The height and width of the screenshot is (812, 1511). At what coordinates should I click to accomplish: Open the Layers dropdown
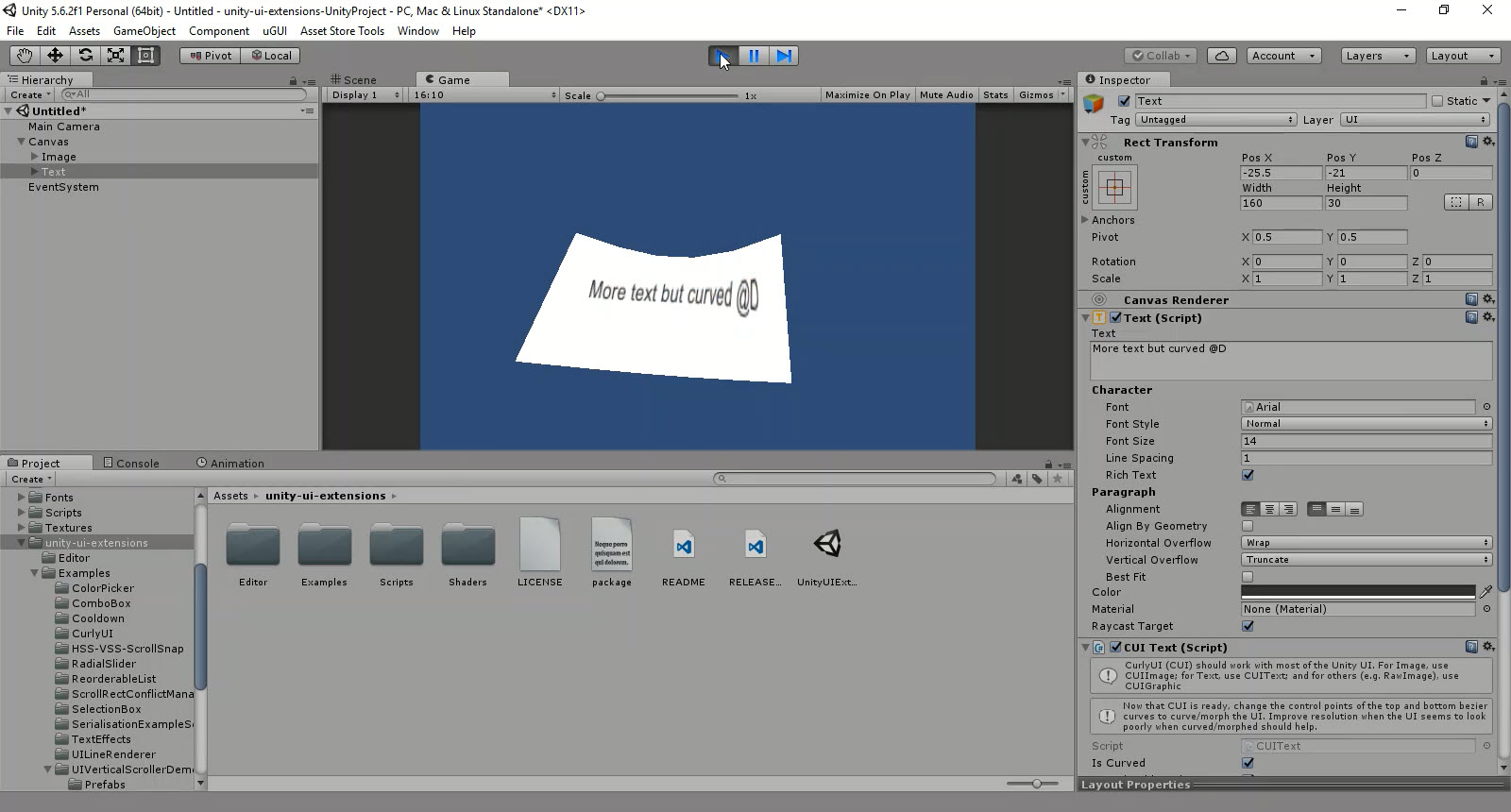[1378, 56]
